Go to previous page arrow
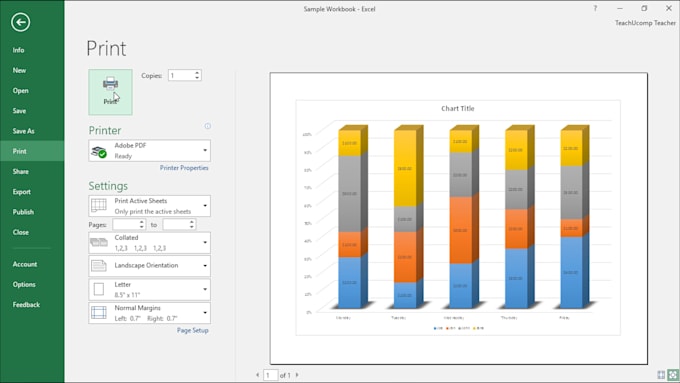Screen dimensions: 680x383 point(258,375)
